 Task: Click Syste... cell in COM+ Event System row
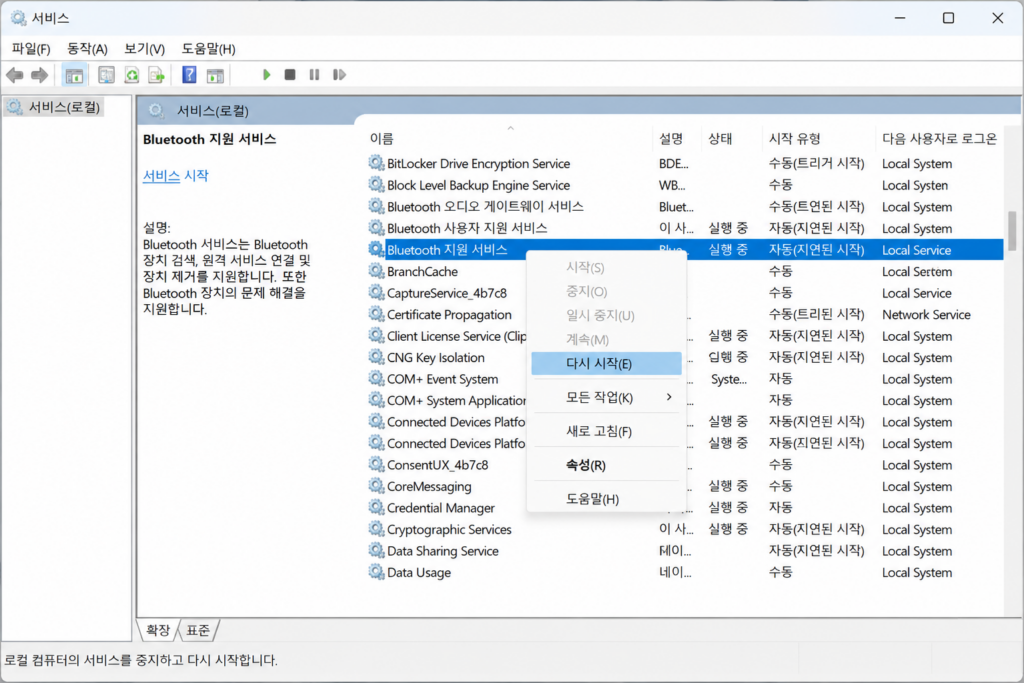pyautogui.click(x=728, y=379)
